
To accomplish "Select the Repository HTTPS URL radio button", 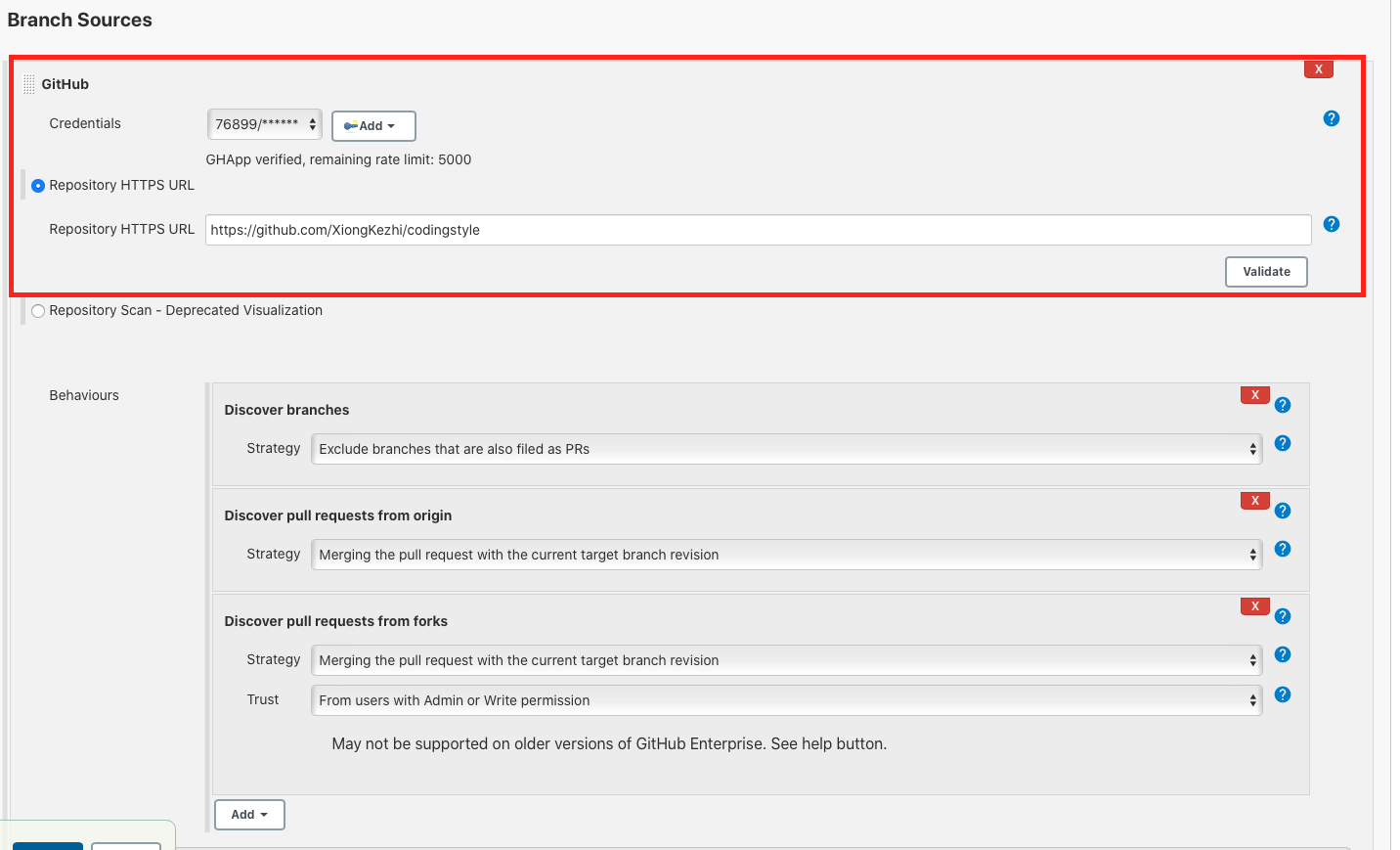I will [37, 185].
